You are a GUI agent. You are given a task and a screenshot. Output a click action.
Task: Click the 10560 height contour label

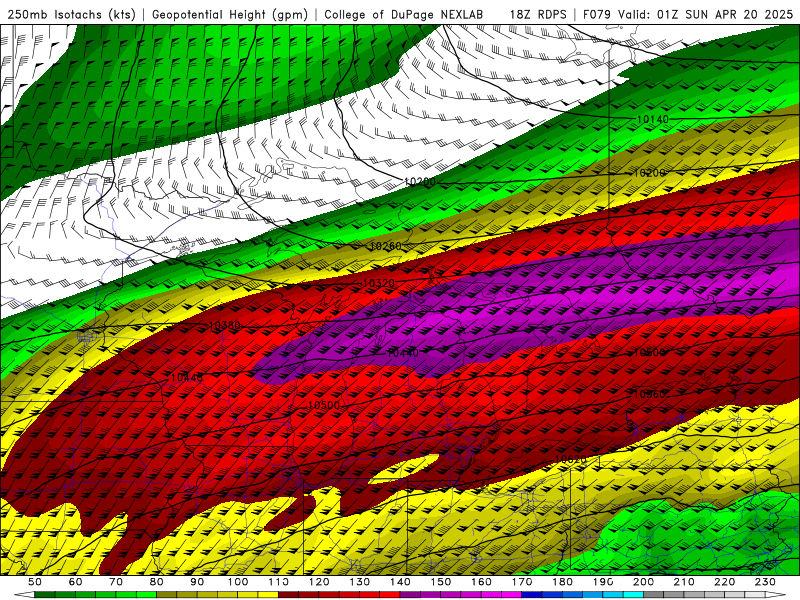pyautogui.click(x=649, y=394)
